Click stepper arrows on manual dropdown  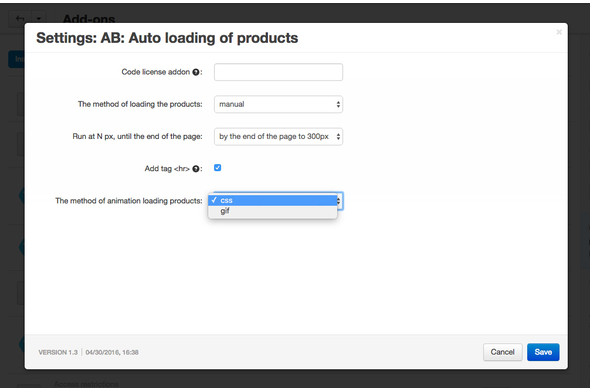[x=338, y=104]
